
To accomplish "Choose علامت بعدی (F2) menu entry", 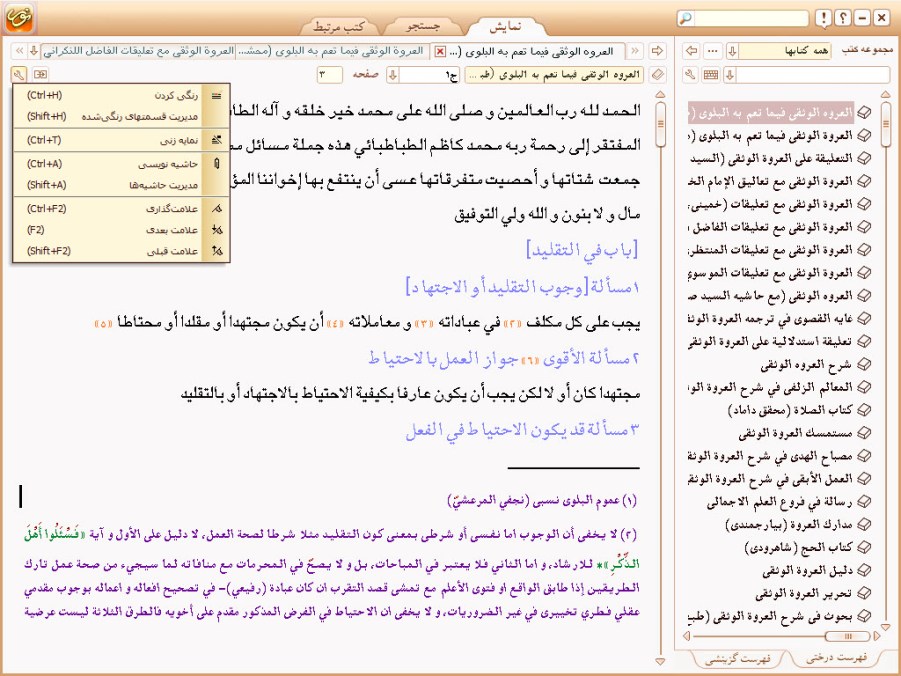I will point(121,230).
